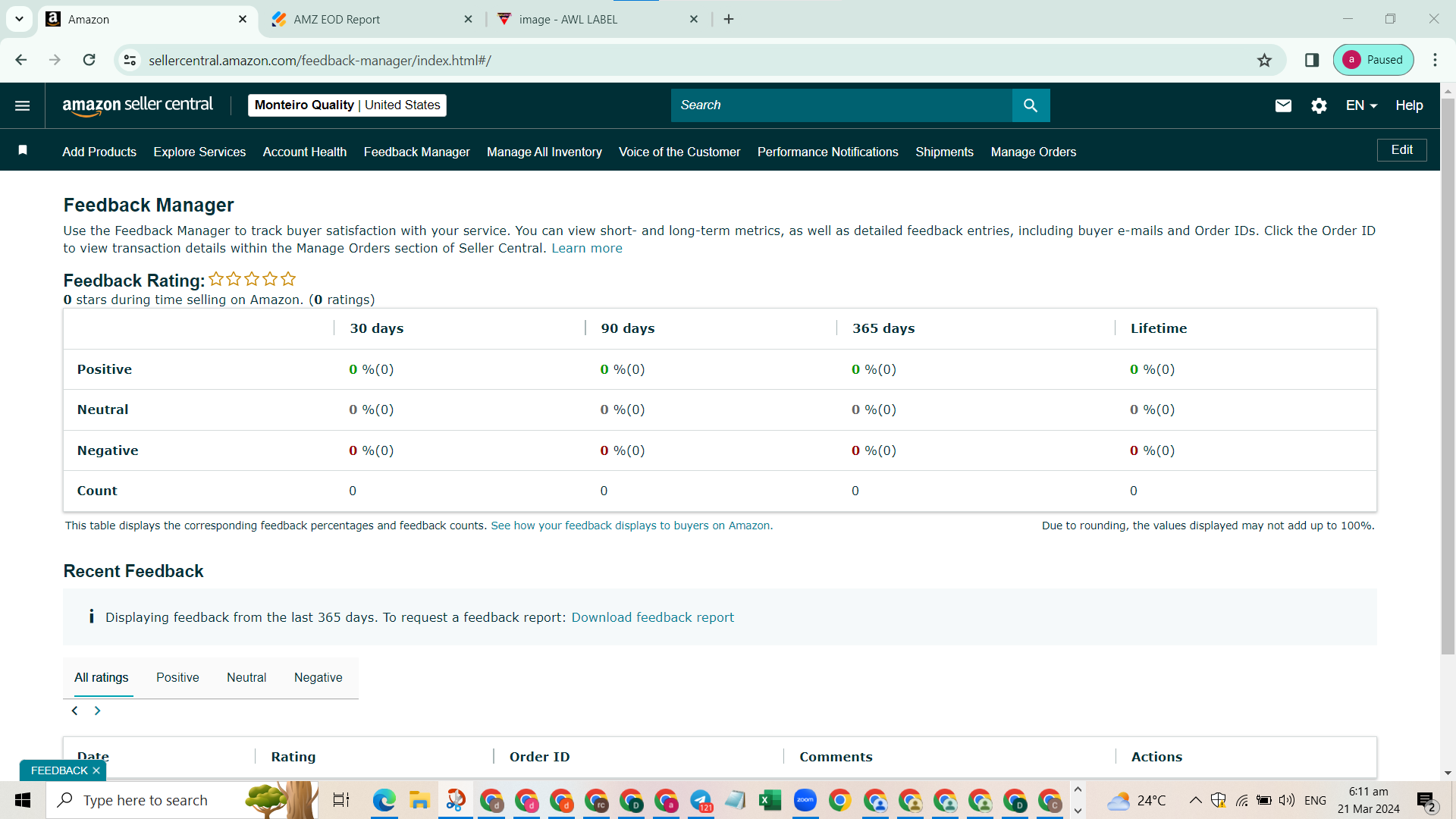Click the search magnifier button
Viewport: 1456px width, 819px height.
click(x=1031, y=105)
